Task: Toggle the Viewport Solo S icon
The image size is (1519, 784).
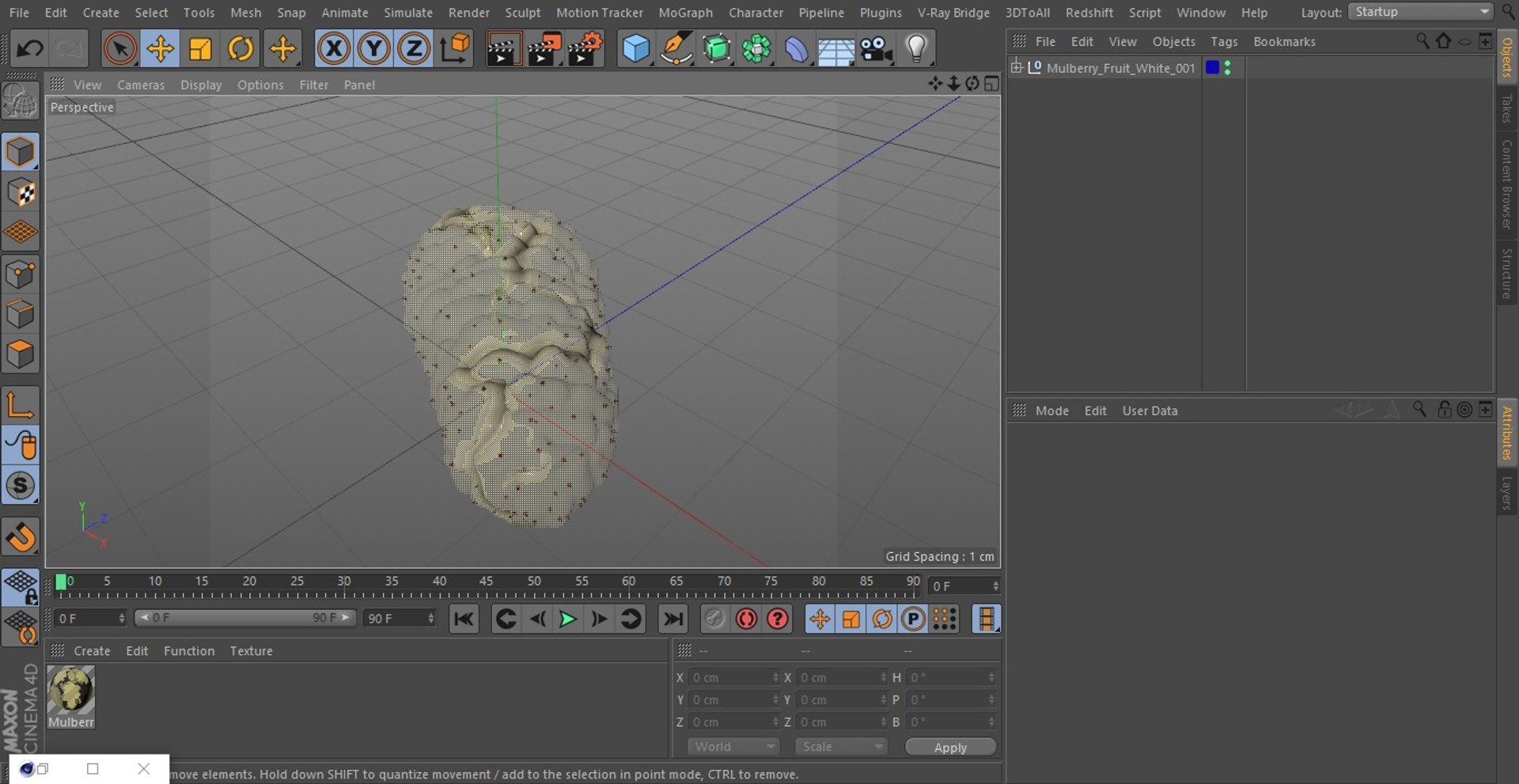Action: pyautogui.click(x=20, y=486)
